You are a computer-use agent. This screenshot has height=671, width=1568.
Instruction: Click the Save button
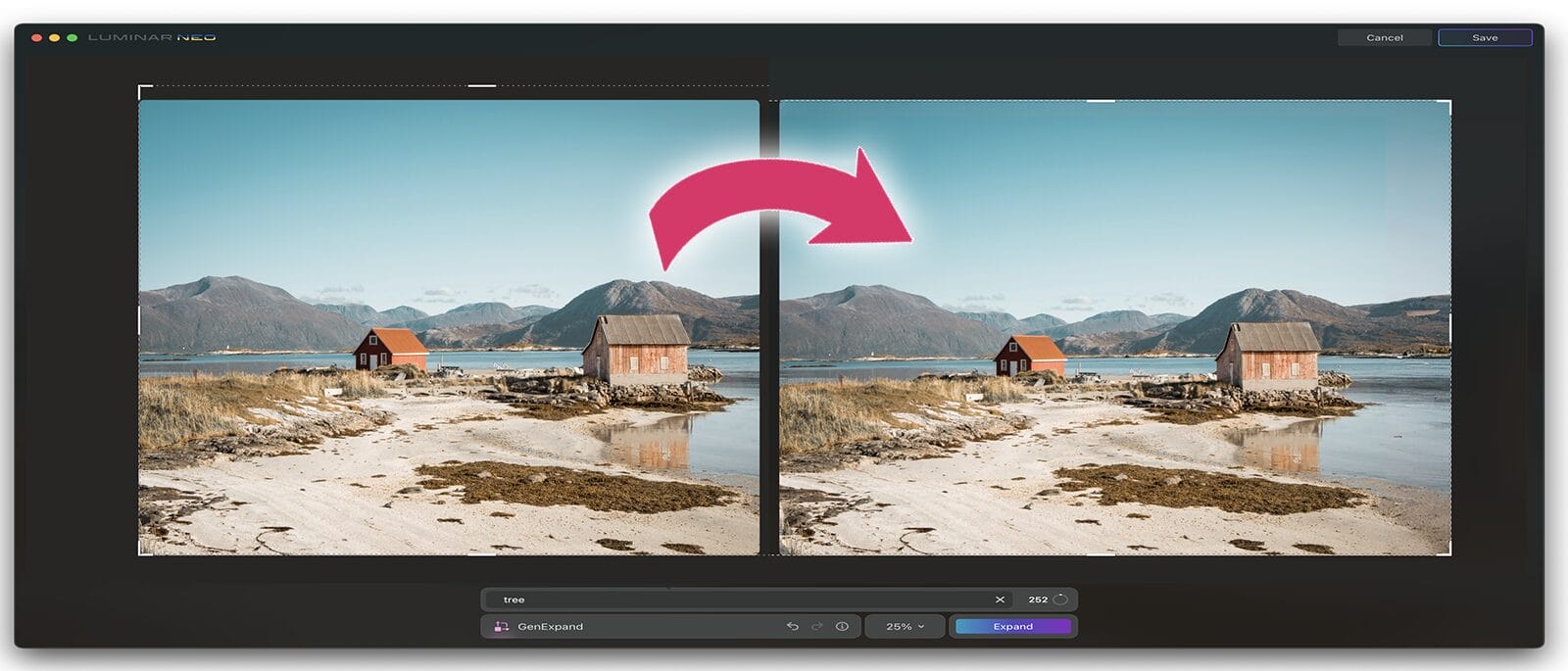tap(1484, 37)
